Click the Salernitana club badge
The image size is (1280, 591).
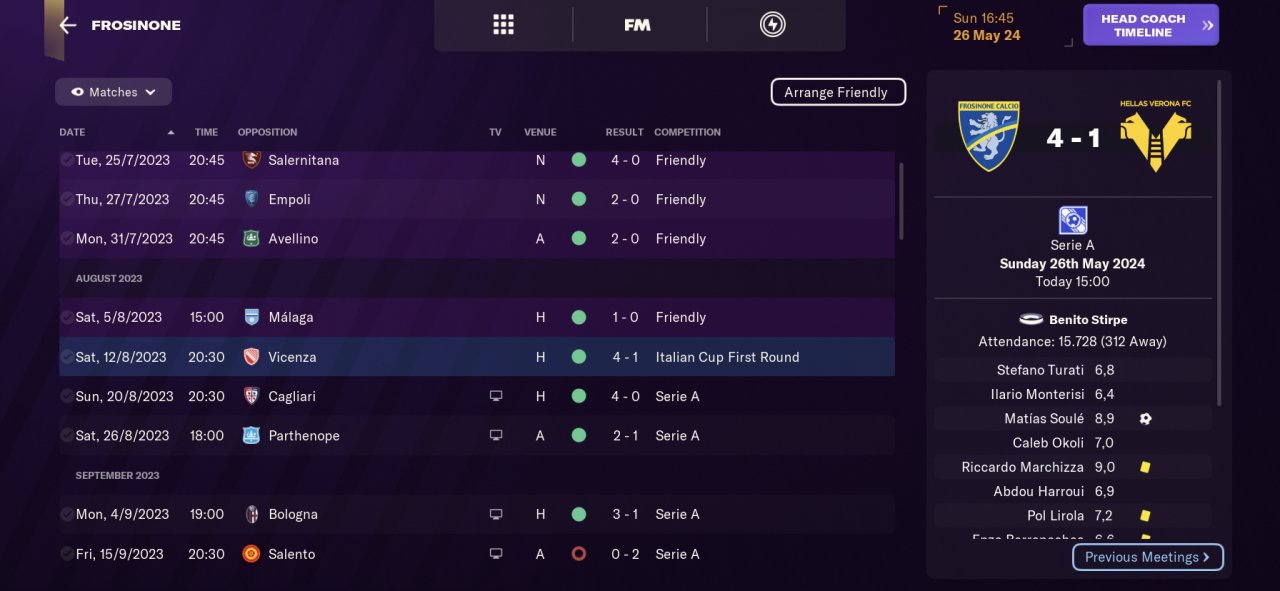251,160
